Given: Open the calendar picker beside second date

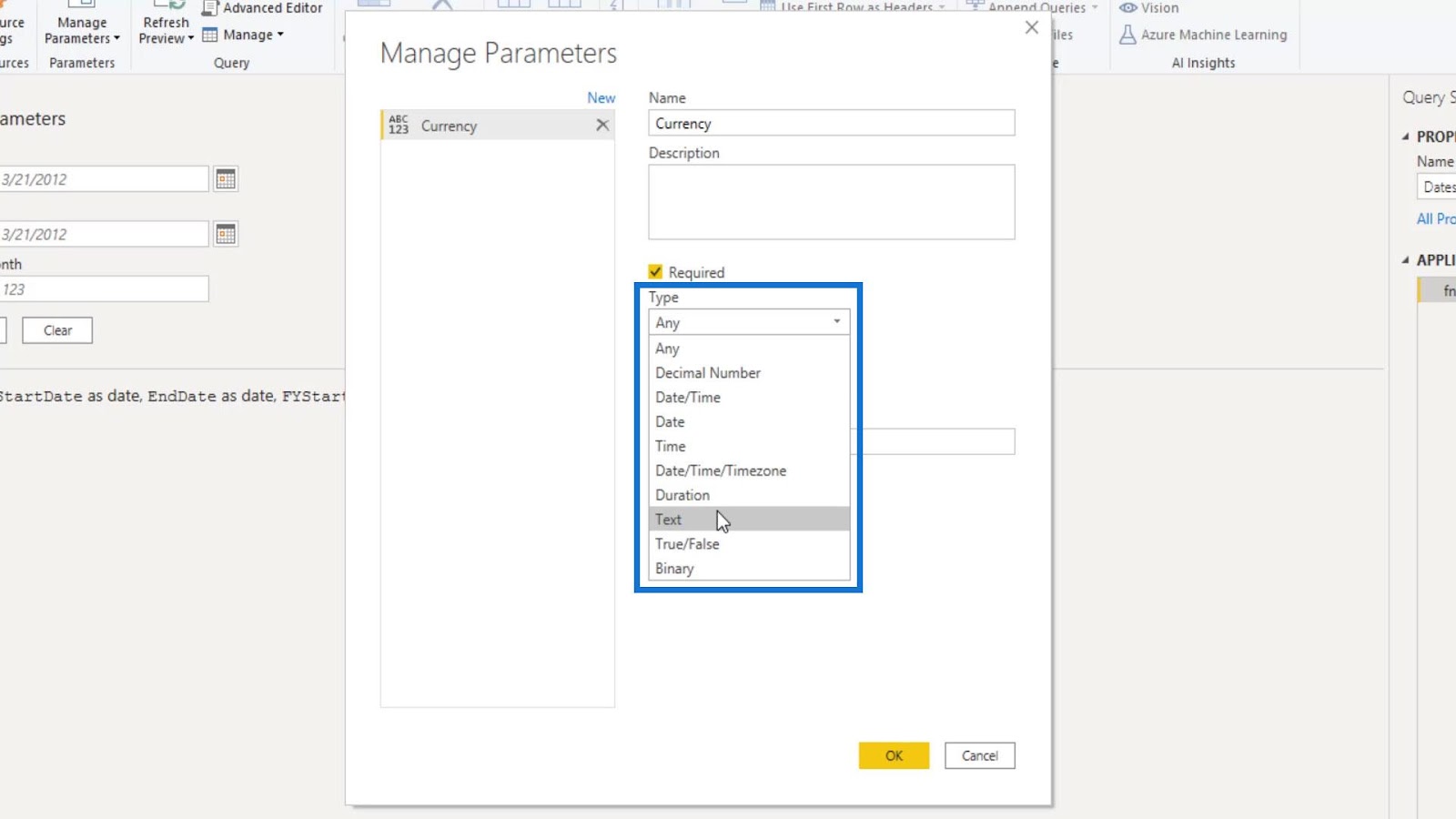Looking at the screenshot, I should (226, 234).
